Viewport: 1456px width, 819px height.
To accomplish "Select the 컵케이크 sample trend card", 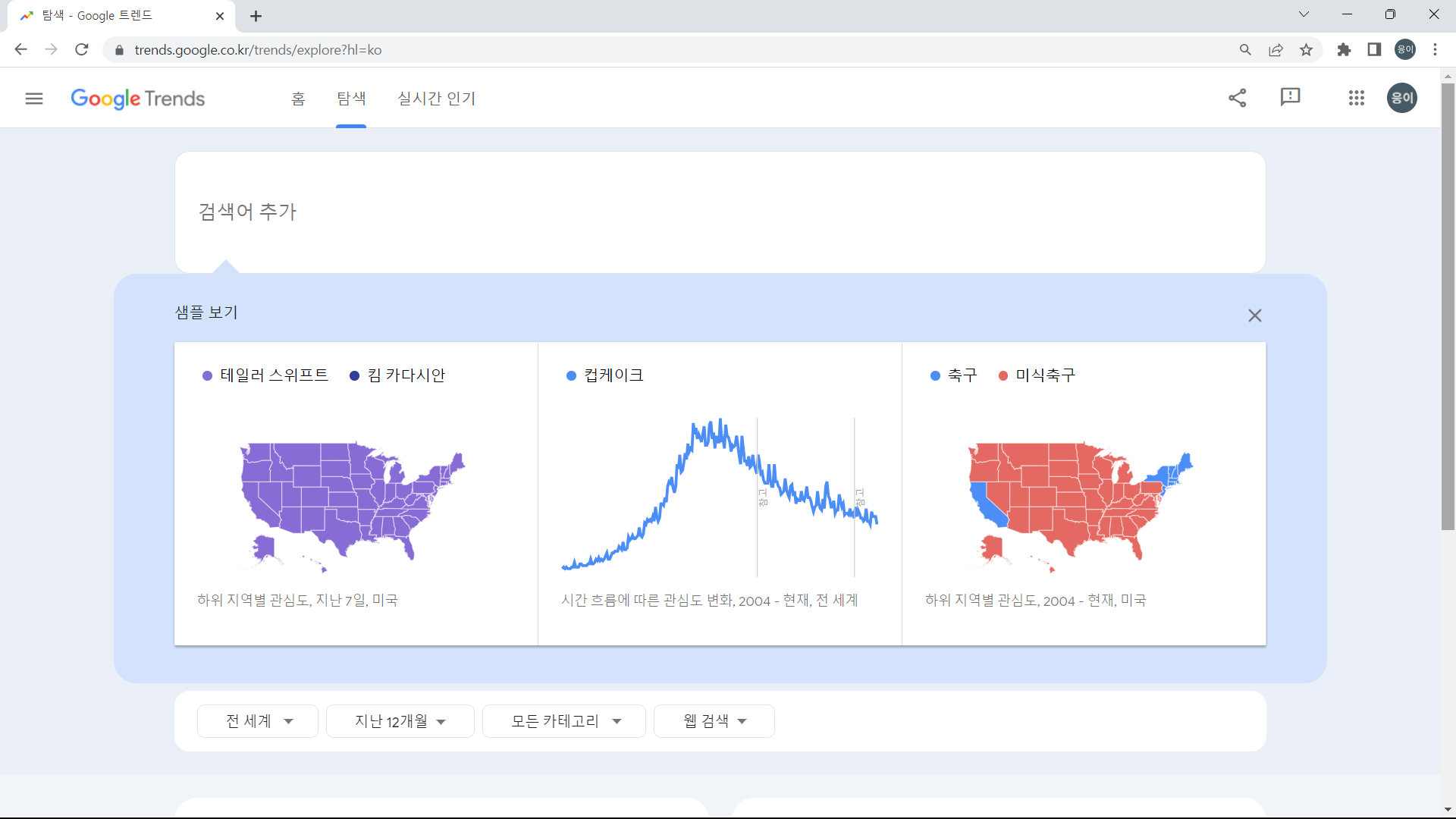I will tap(719, 493).
